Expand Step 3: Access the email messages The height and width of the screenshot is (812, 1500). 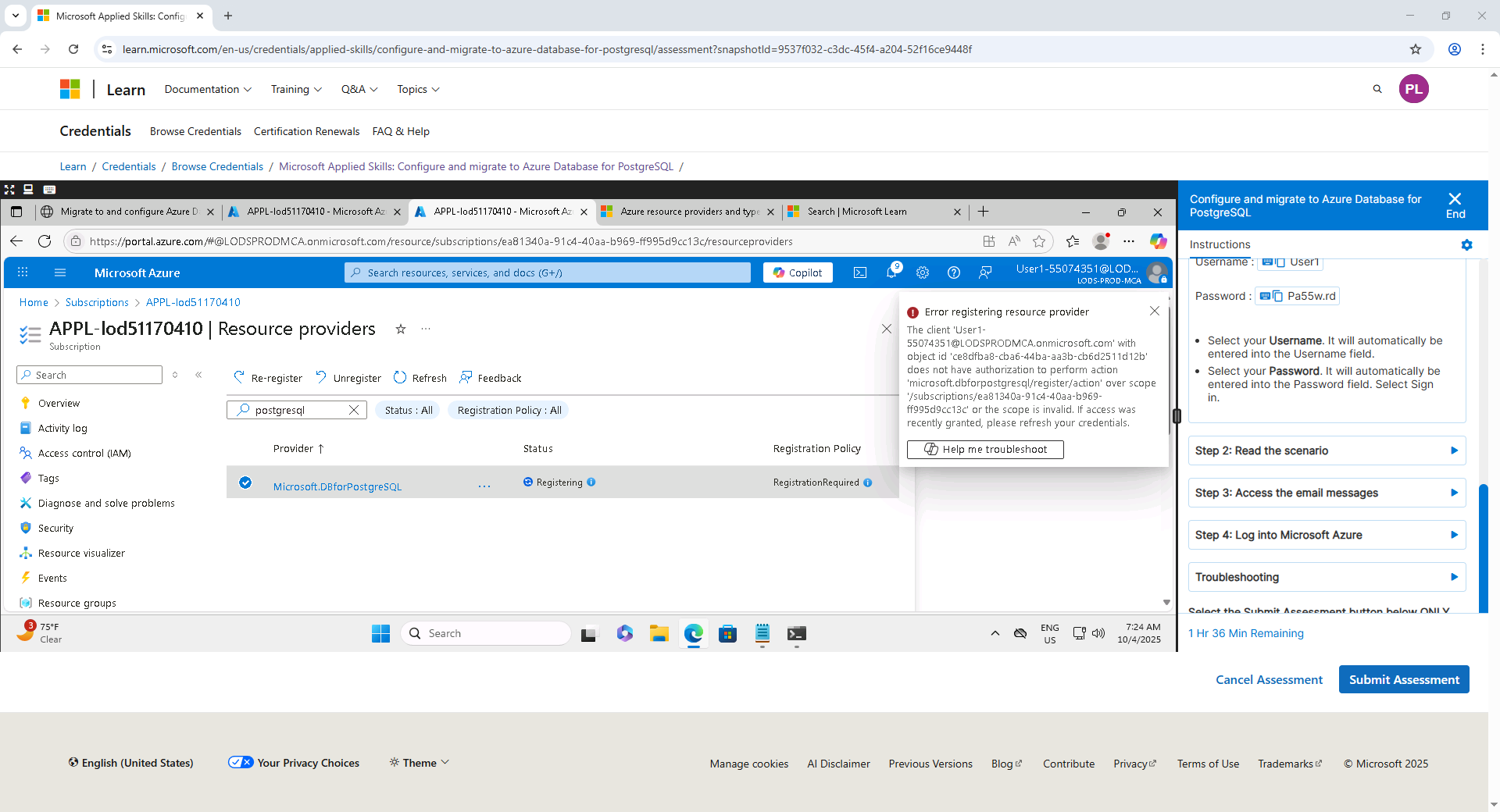point(1327,493)
